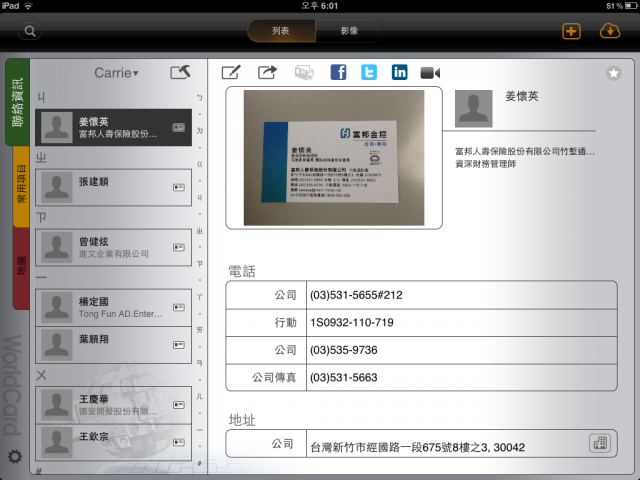Select contact 葉順翔 in the list
The width and height of the screenshot is (640, 480).
113,345
